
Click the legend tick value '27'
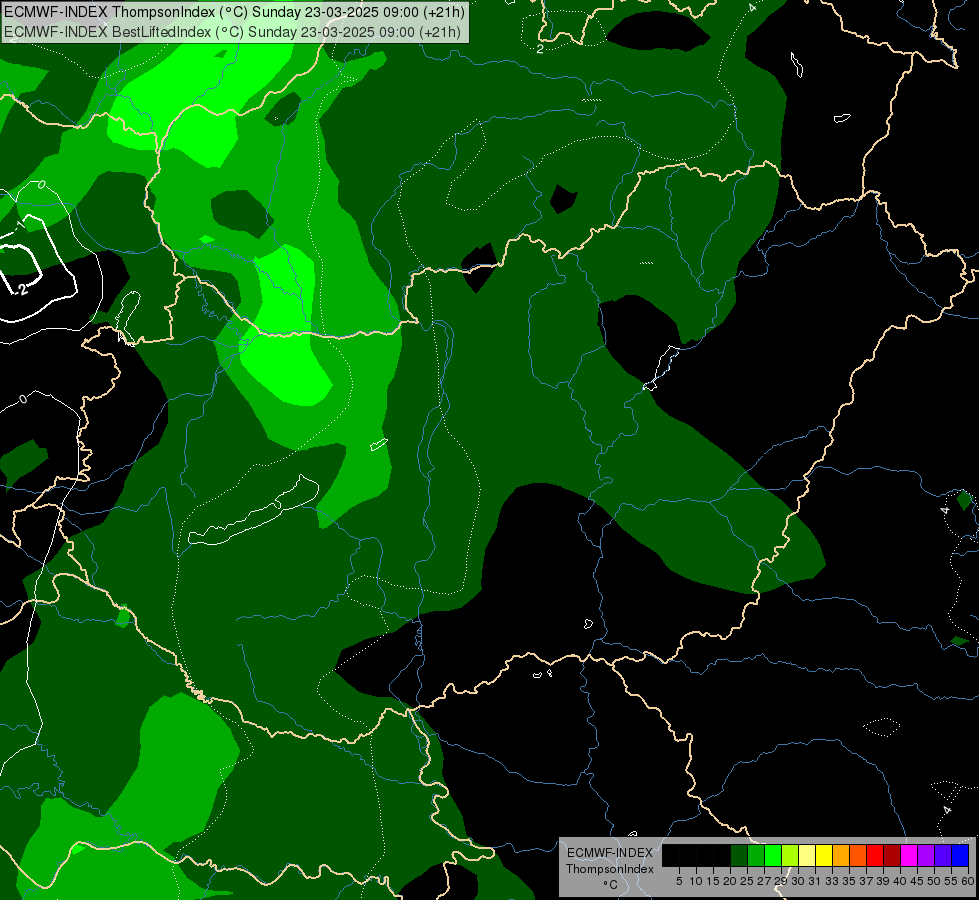click(764, 881)
